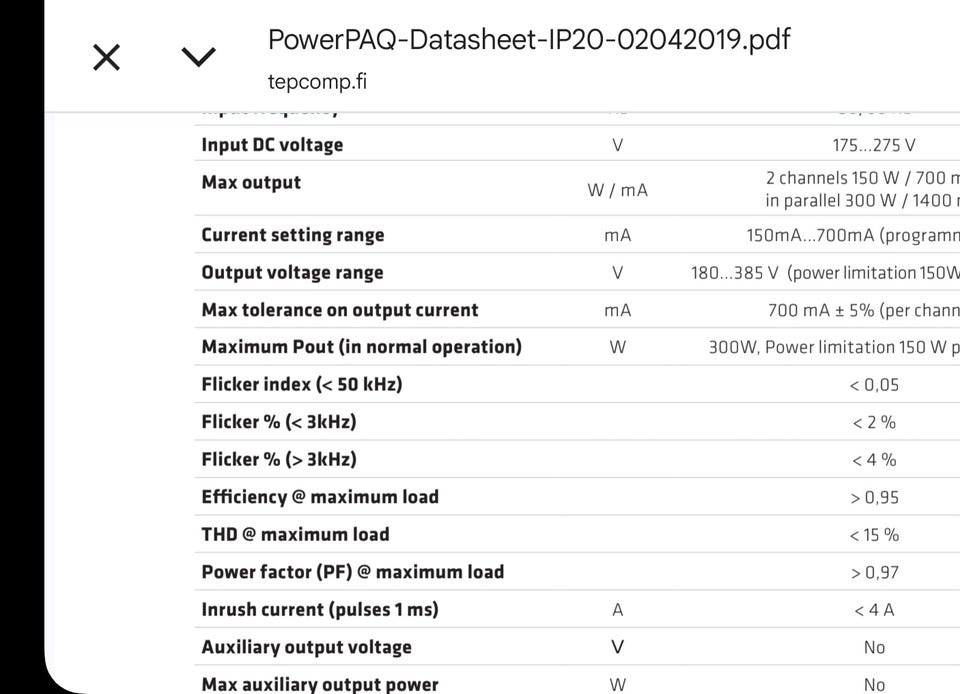This screenshot has width=960, height=694.
Task: Select 'V' unit in Auxiliary output voltage row
Action: [x=617, y=647]
